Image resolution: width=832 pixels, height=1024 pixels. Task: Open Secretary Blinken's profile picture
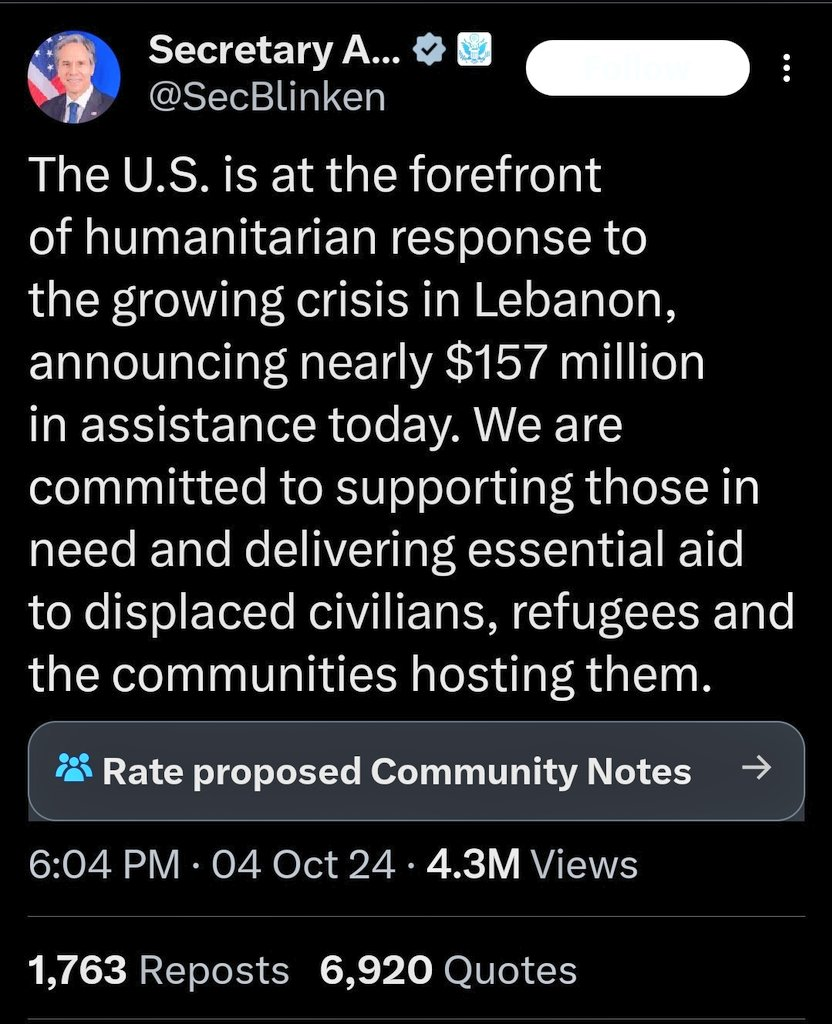point(75,77)
